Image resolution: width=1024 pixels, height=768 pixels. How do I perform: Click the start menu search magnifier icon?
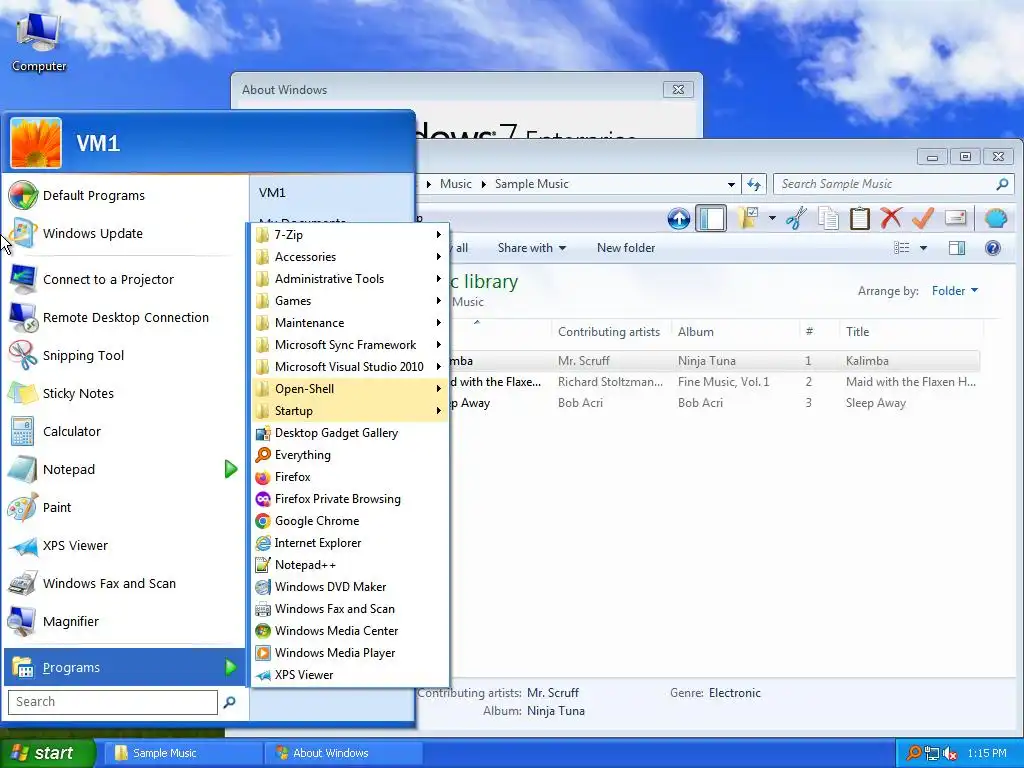click(229, 702)
